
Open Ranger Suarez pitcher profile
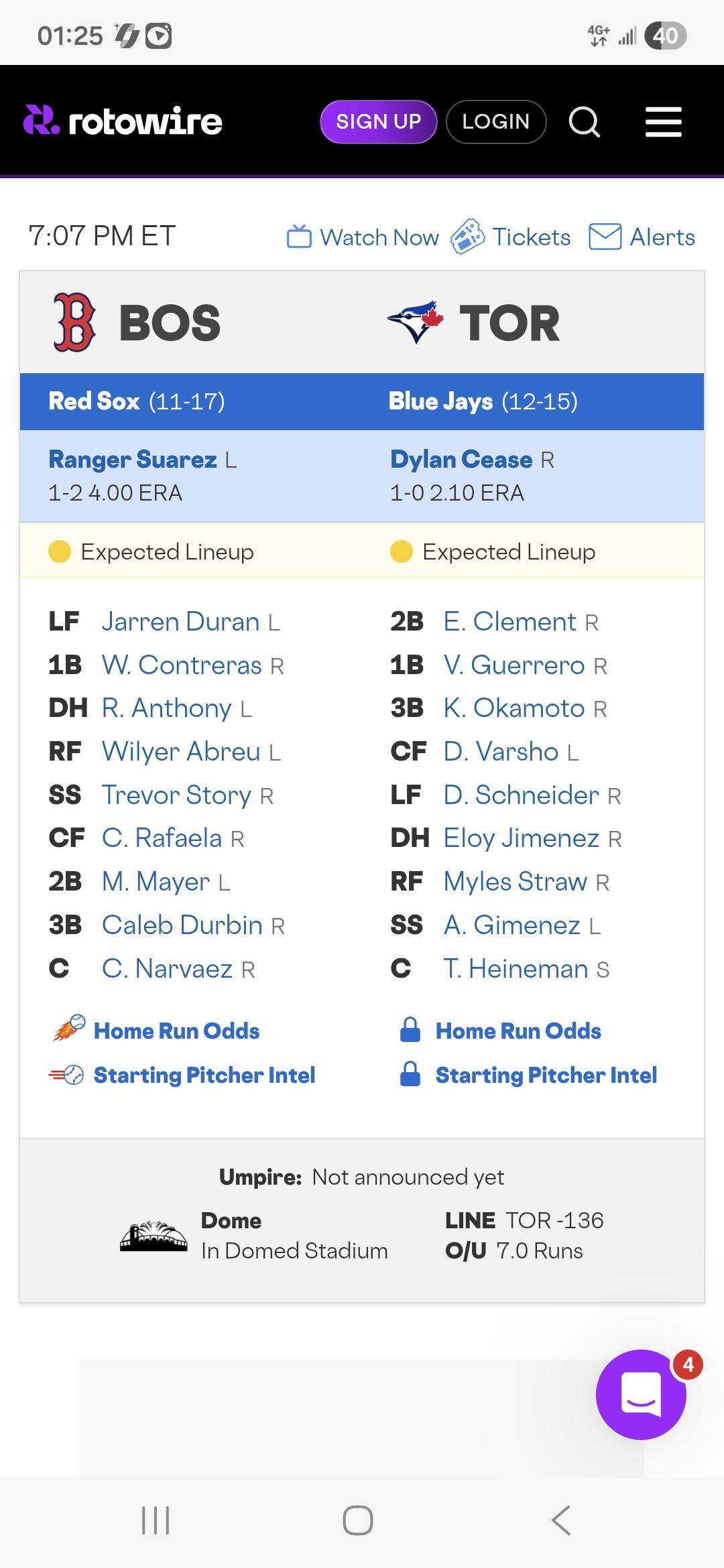click(x=133, y=460)
